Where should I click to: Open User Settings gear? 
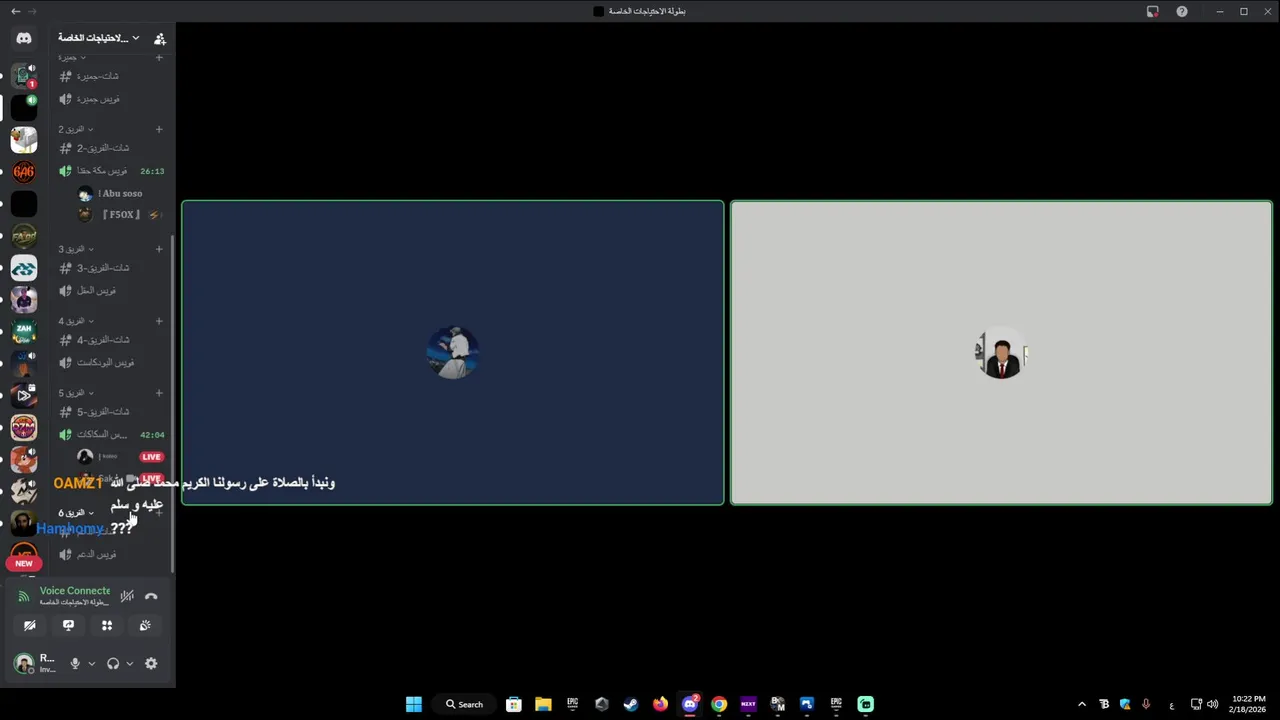tap(151, 663)
